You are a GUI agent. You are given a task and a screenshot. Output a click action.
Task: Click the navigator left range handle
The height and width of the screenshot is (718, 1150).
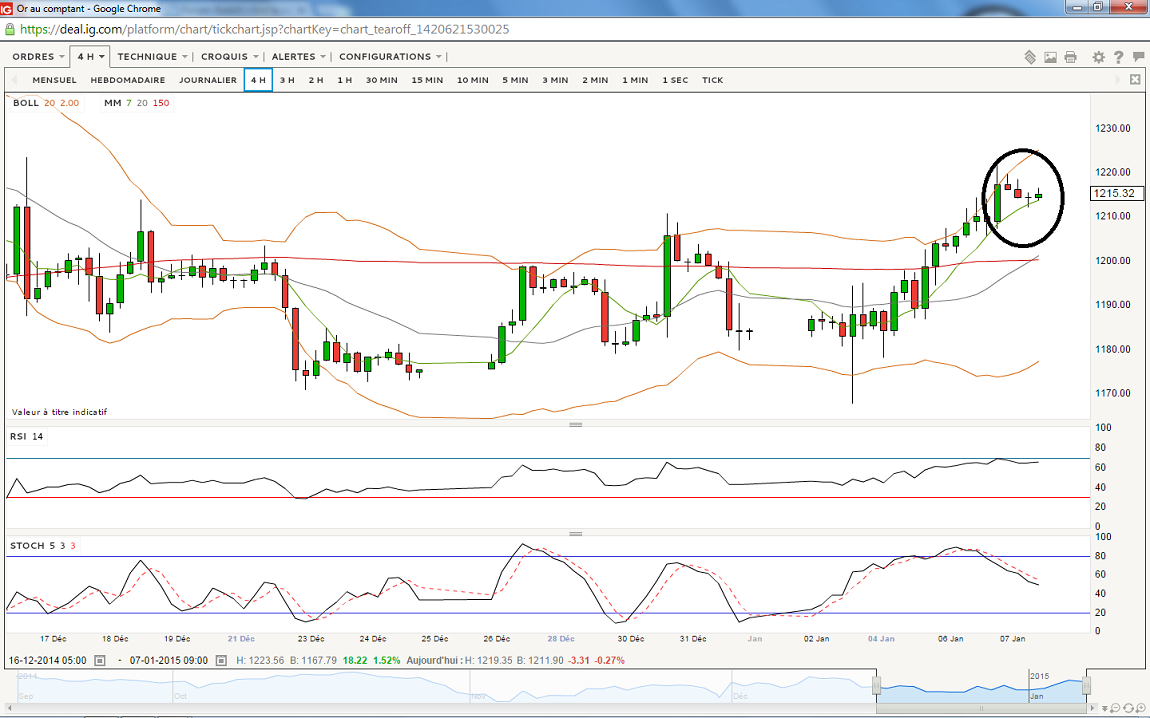(x=876, y=686)
